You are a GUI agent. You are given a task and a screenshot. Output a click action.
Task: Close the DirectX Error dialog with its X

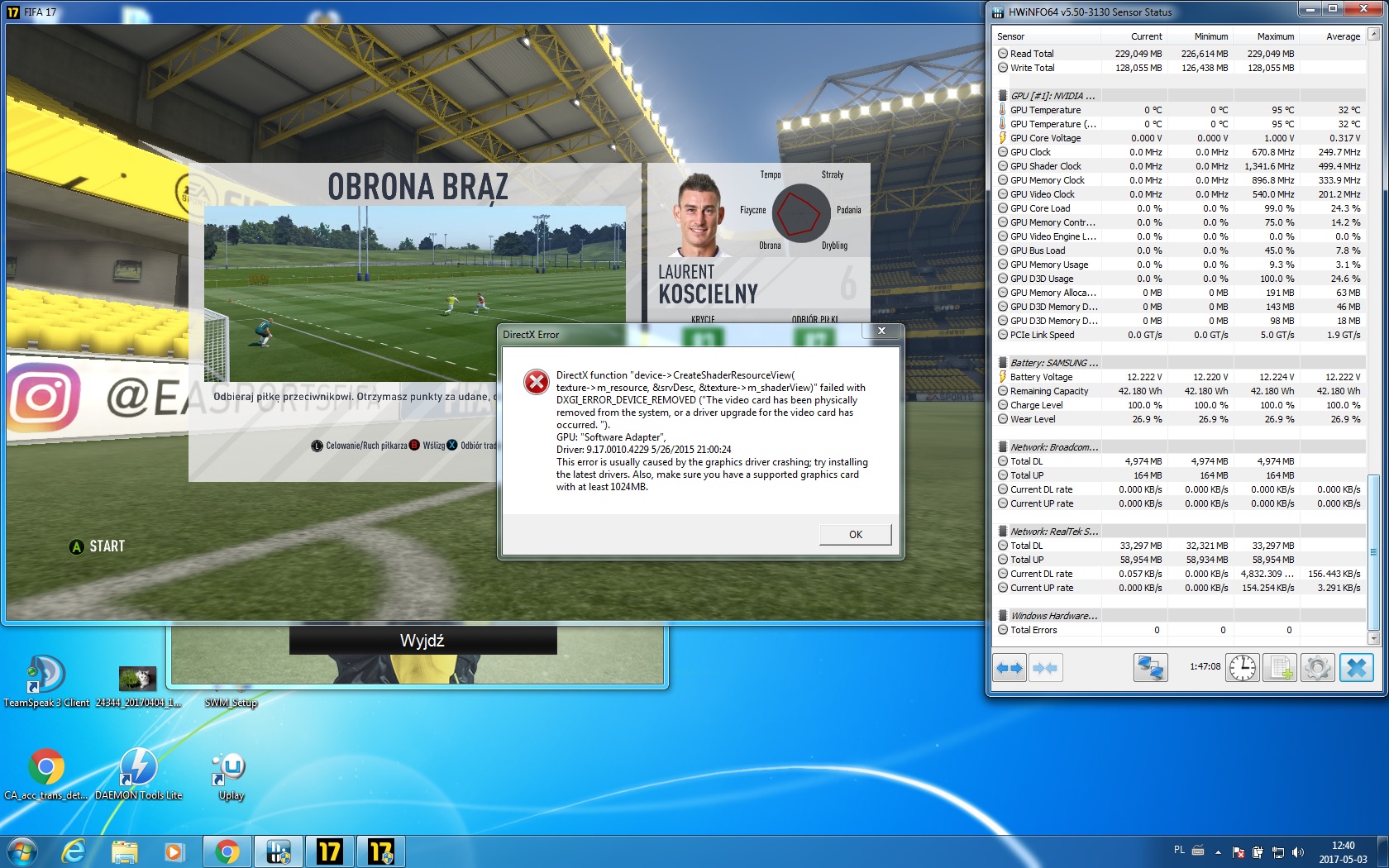point(881,331)
